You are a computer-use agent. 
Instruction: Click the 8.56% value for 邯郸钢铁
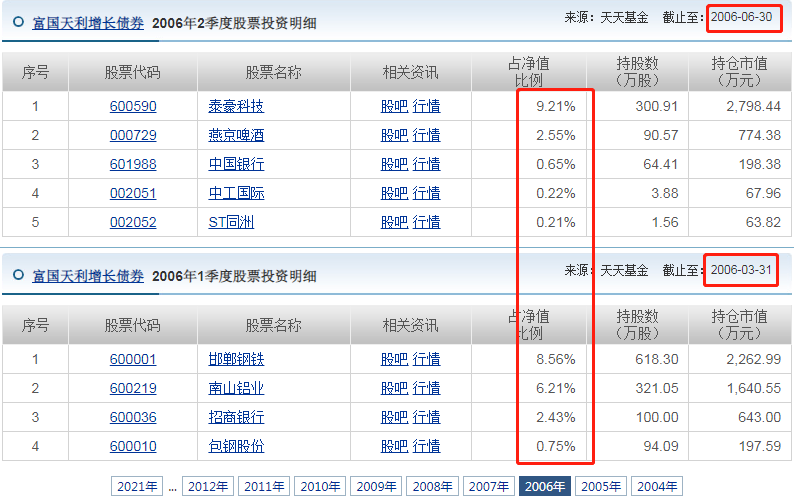[x=555, y=359]
